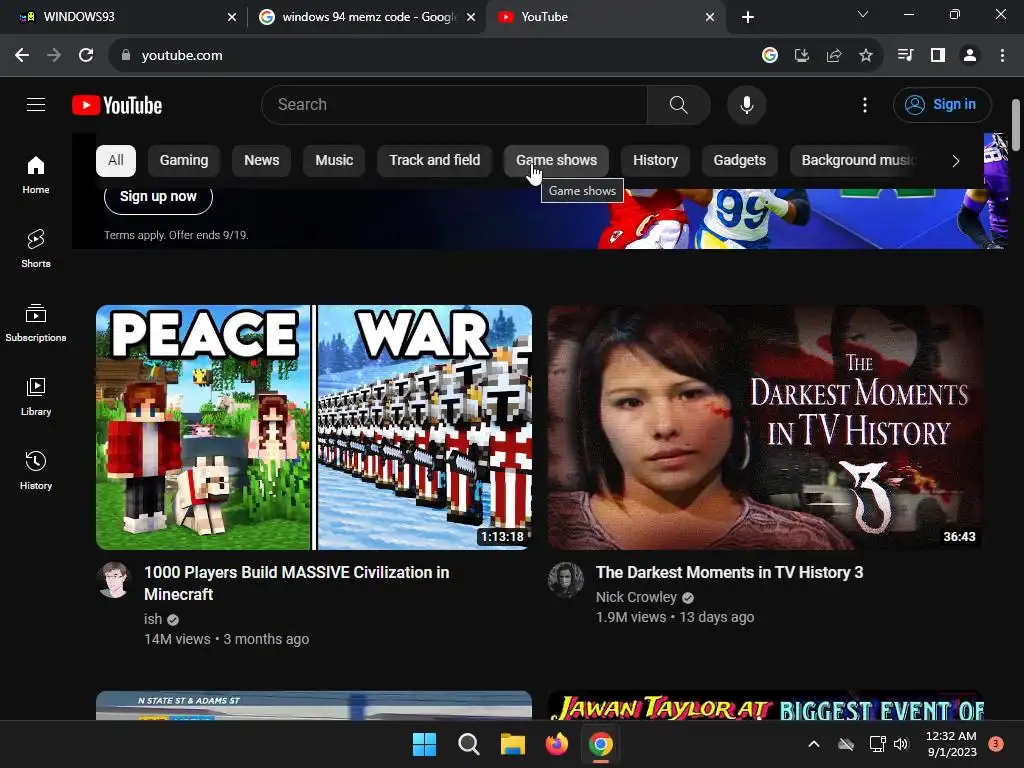The width and height of the screenshot is (1024, 768).
Task: Open Chrome profile icon
Action: [x=970, y=56]
